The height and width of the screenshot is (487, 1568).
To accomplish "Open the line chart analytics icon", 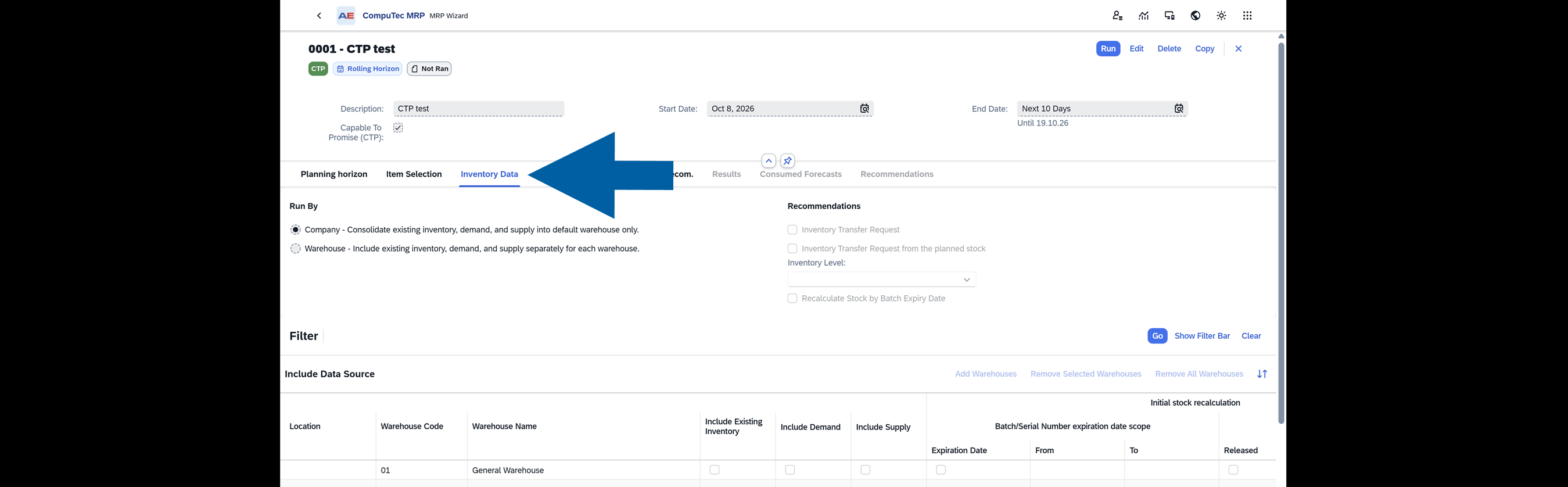I will coord(1144,16).
